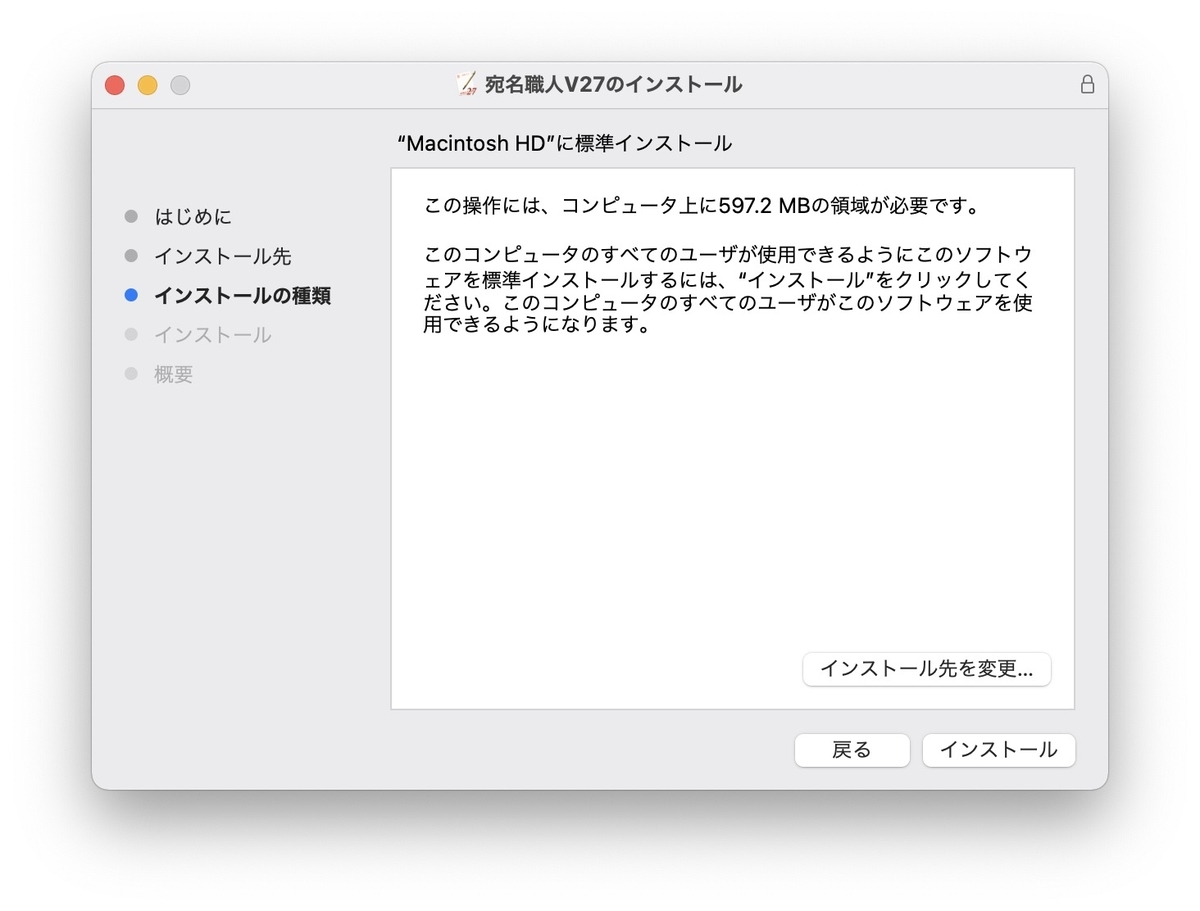Click the 概要 step label

tap(173, 374)
